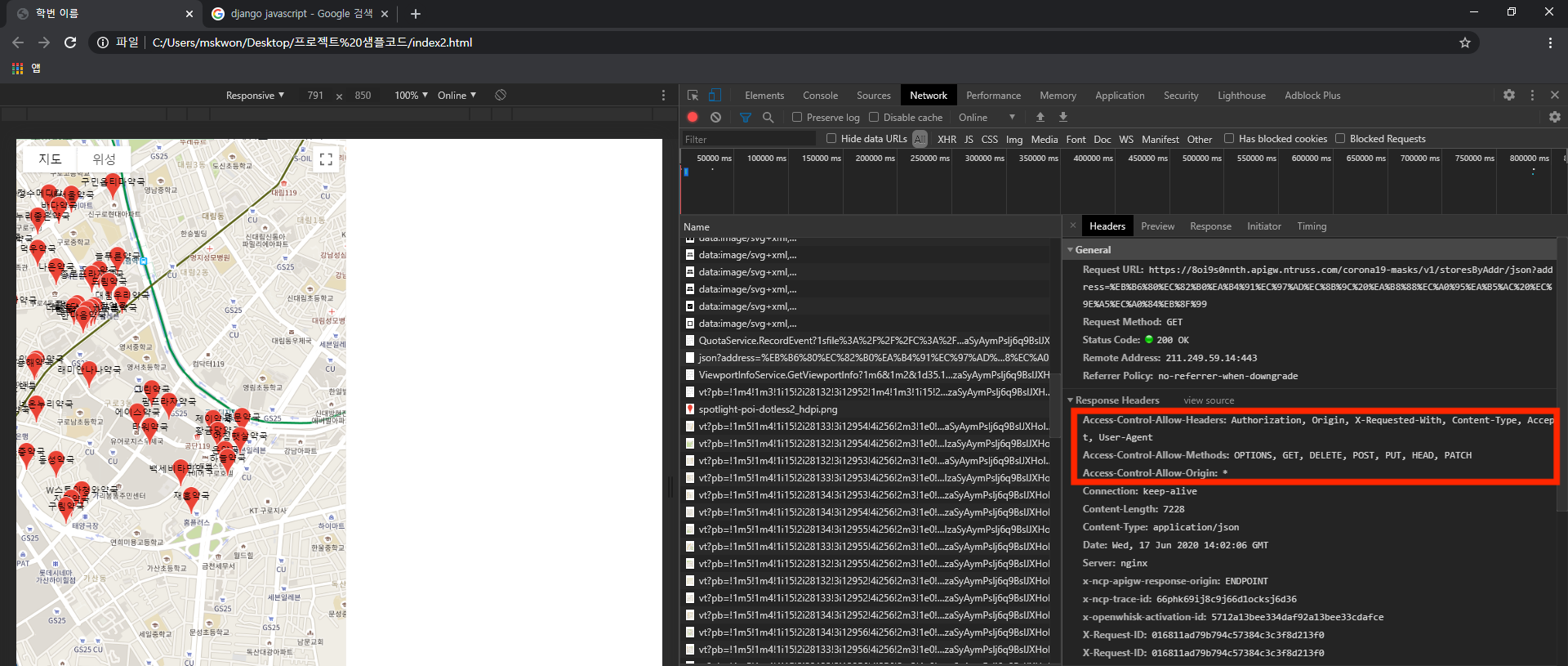This screenshot has height=666, width=1568.
Task: Open the 100% zoom dropdown
Action: click(411, 95)
